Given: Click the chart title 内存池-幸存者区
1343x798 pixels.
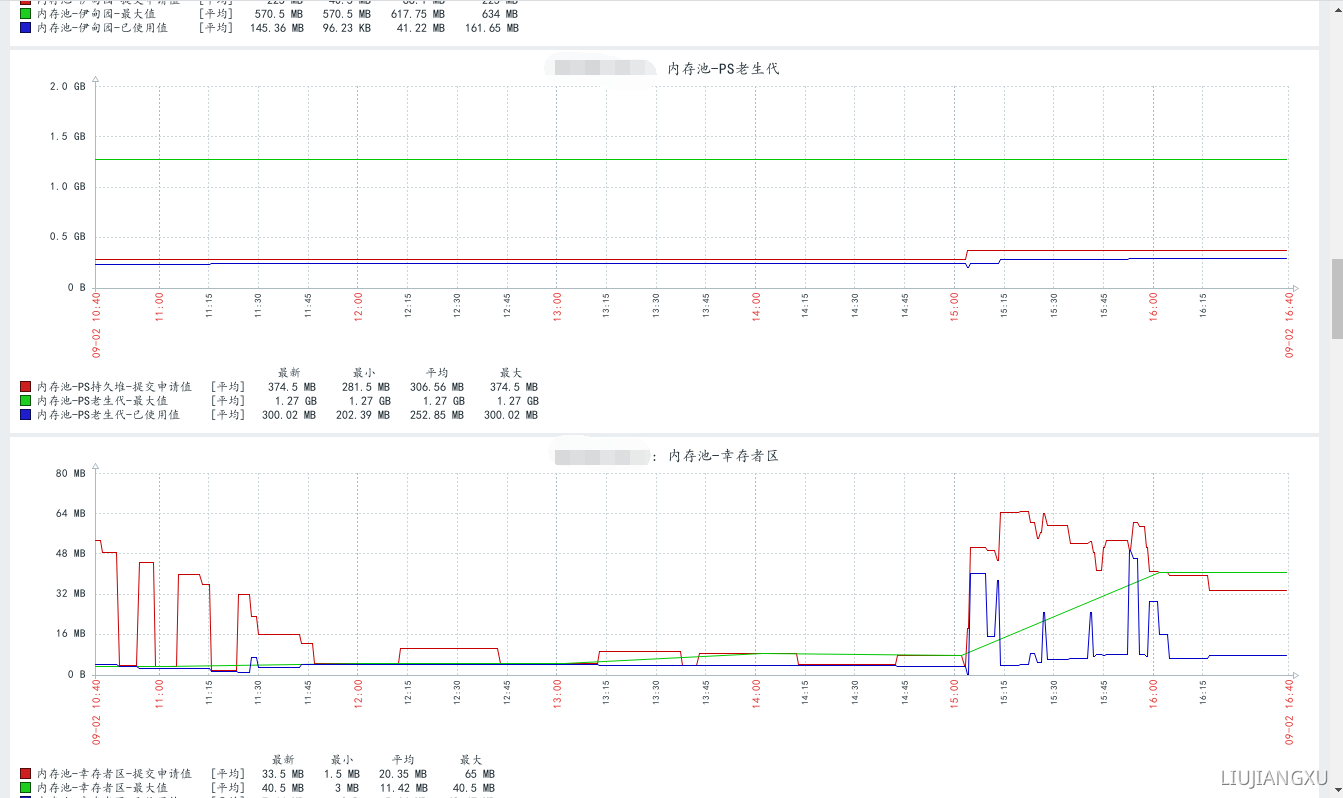Looking at the screenshot, I should tap(723, 455).
